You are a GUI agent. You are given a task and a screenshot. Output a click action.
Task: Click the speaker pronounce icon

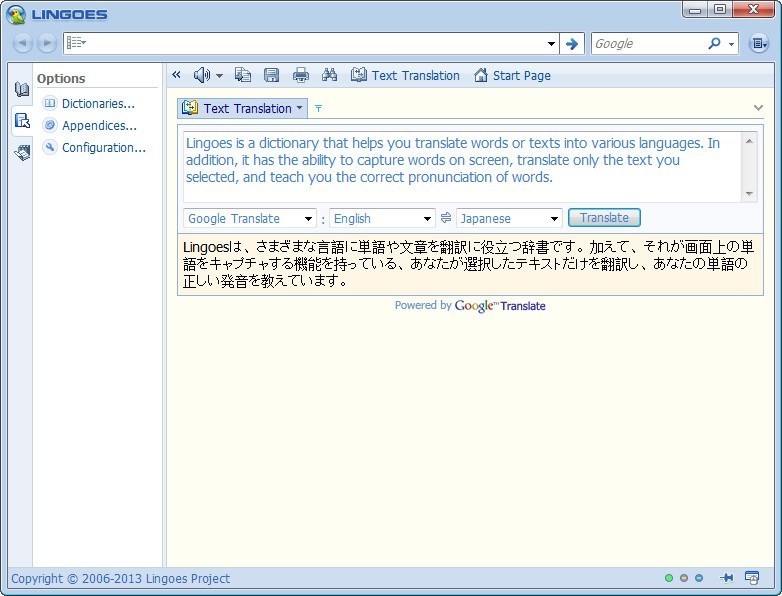201,75
